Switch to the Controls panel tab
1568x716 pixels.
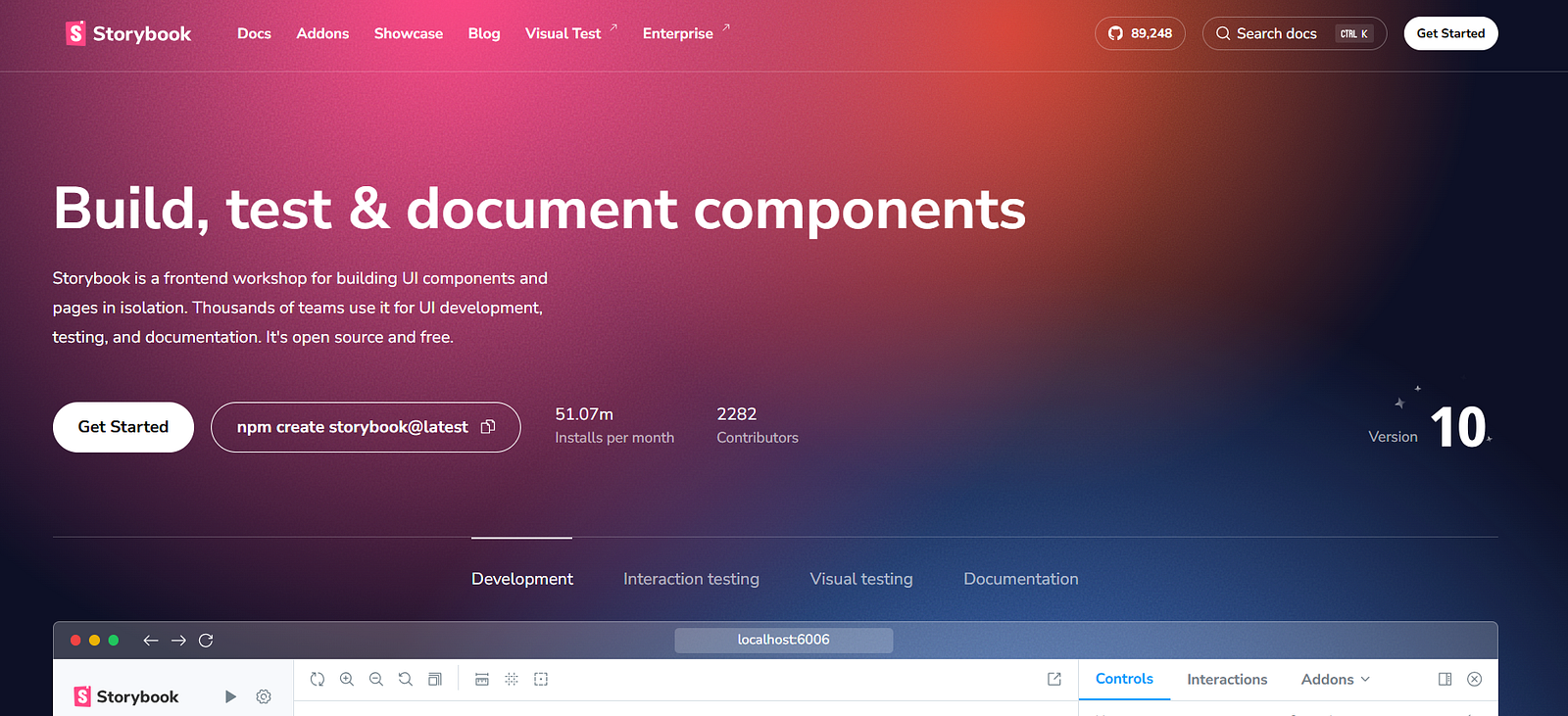coord(1124,679)
